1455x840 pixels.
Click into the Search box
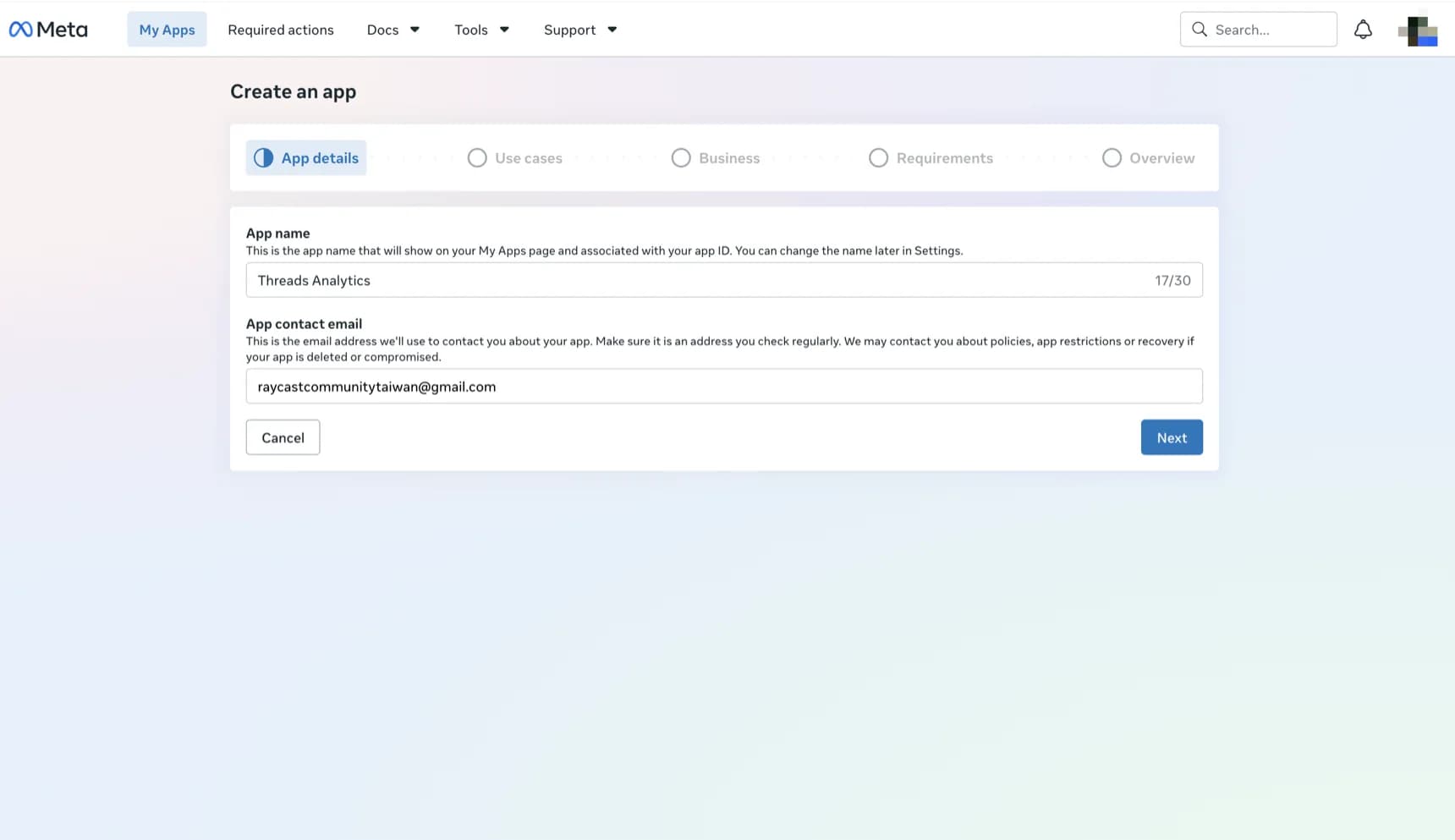[x=1258, y=30]
